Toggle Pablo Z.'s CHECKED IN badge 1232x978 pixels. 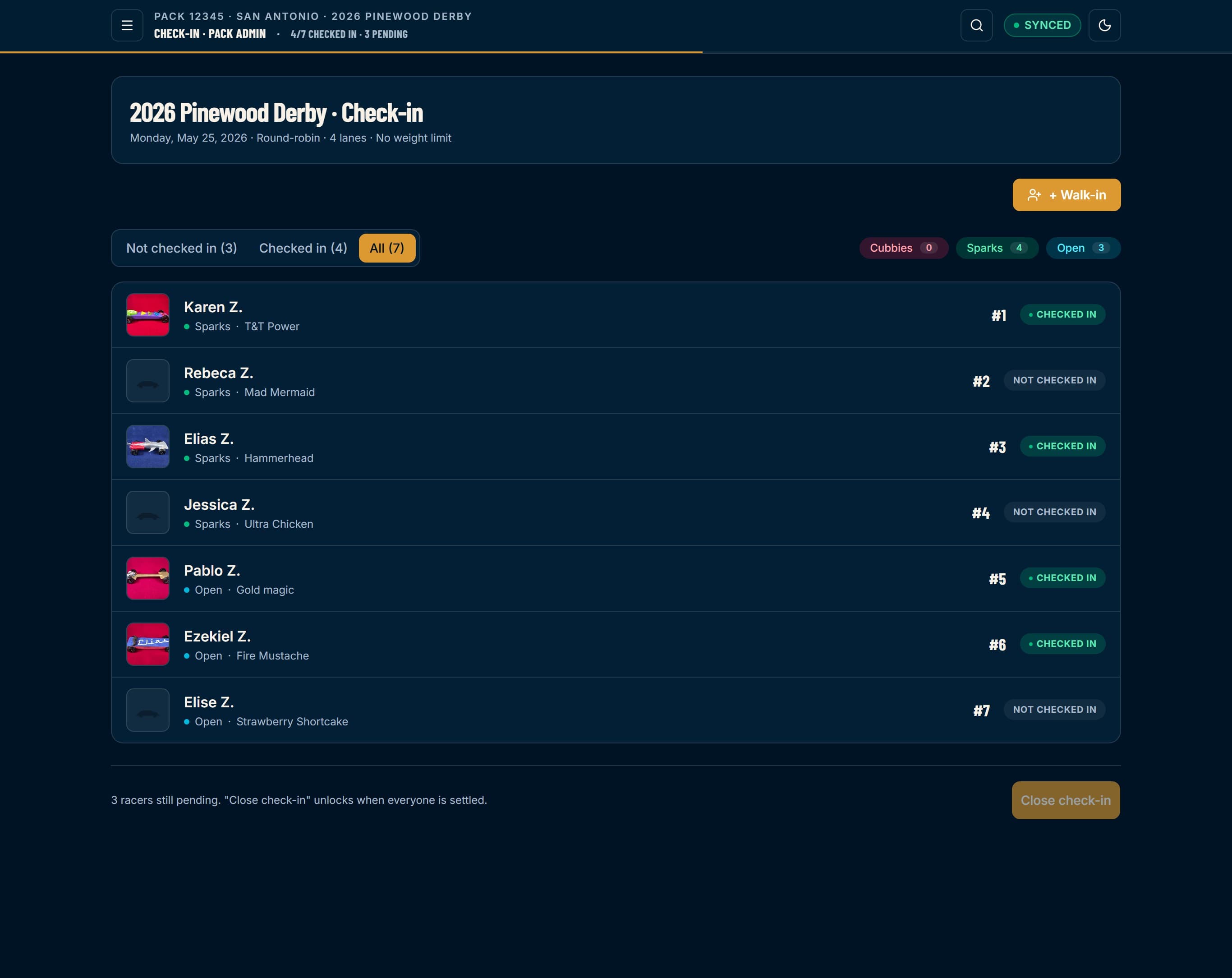point(1062,578)
